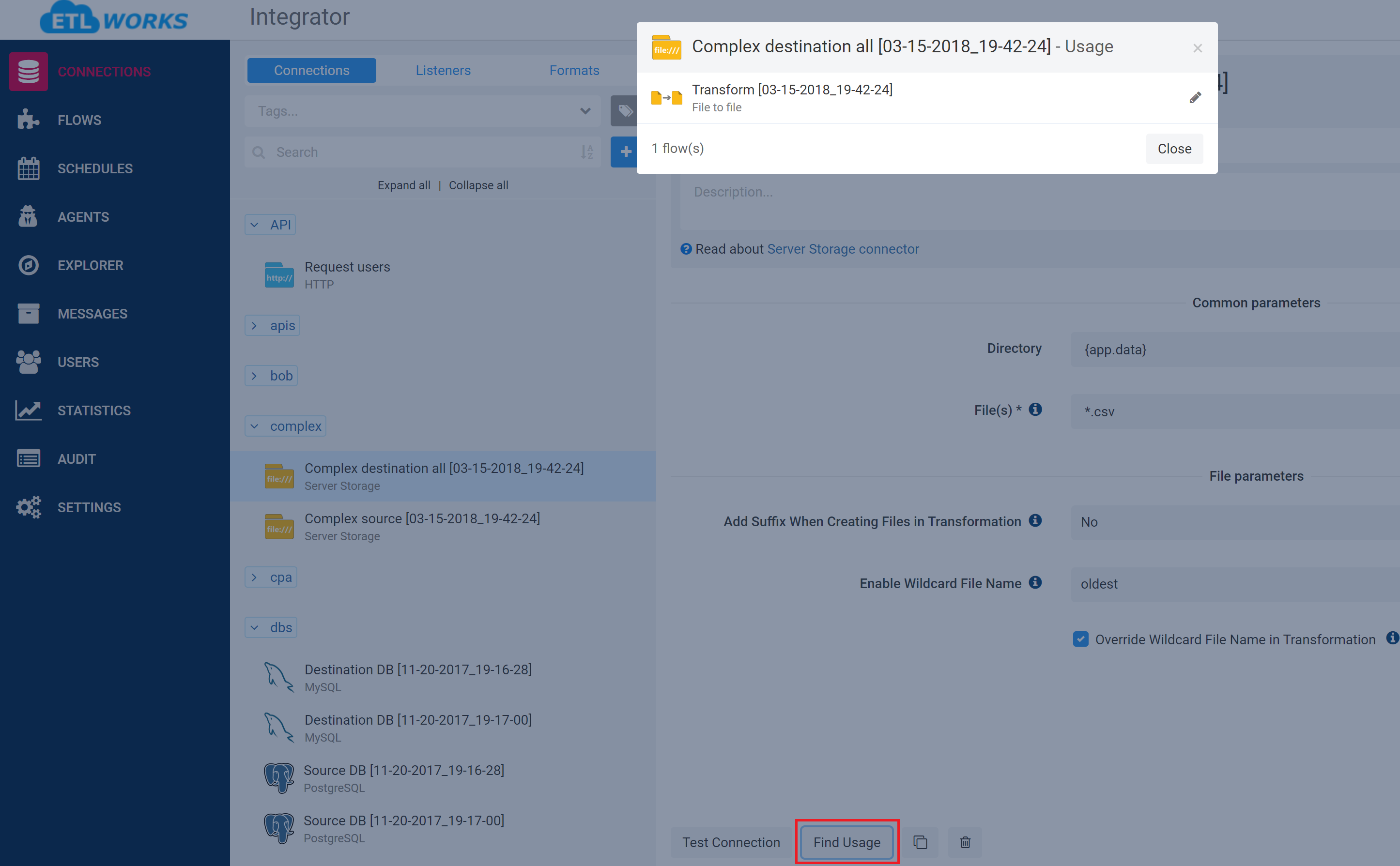
Task: Close the Usage dialog with X
Action: (1197, 48)
